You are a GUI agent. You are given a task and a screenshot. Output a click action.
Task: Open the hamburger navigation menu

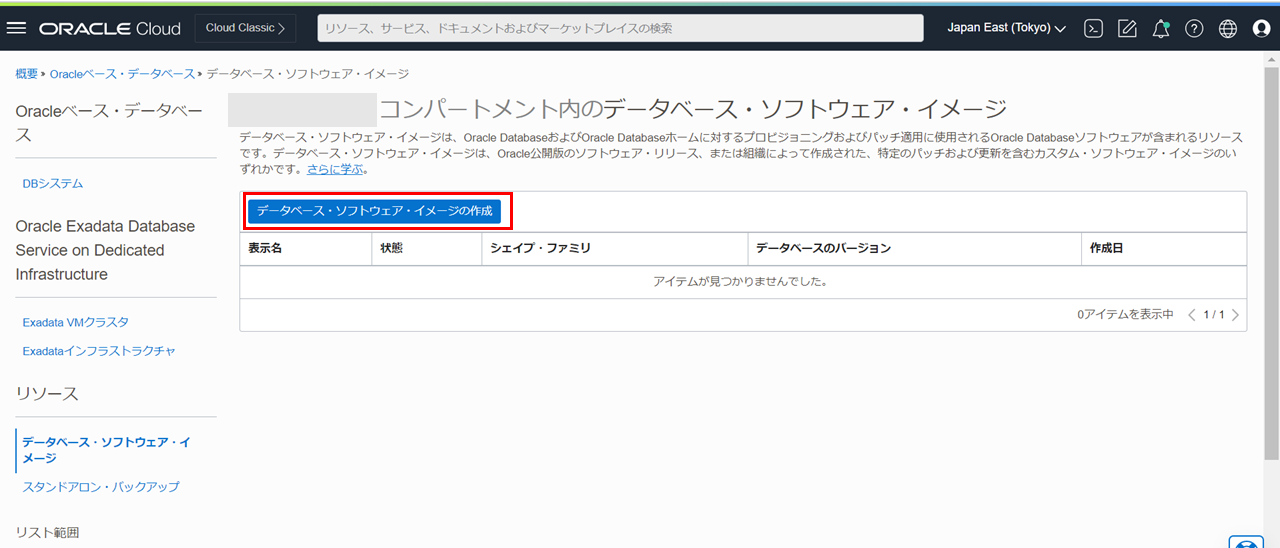click(16, 28)
